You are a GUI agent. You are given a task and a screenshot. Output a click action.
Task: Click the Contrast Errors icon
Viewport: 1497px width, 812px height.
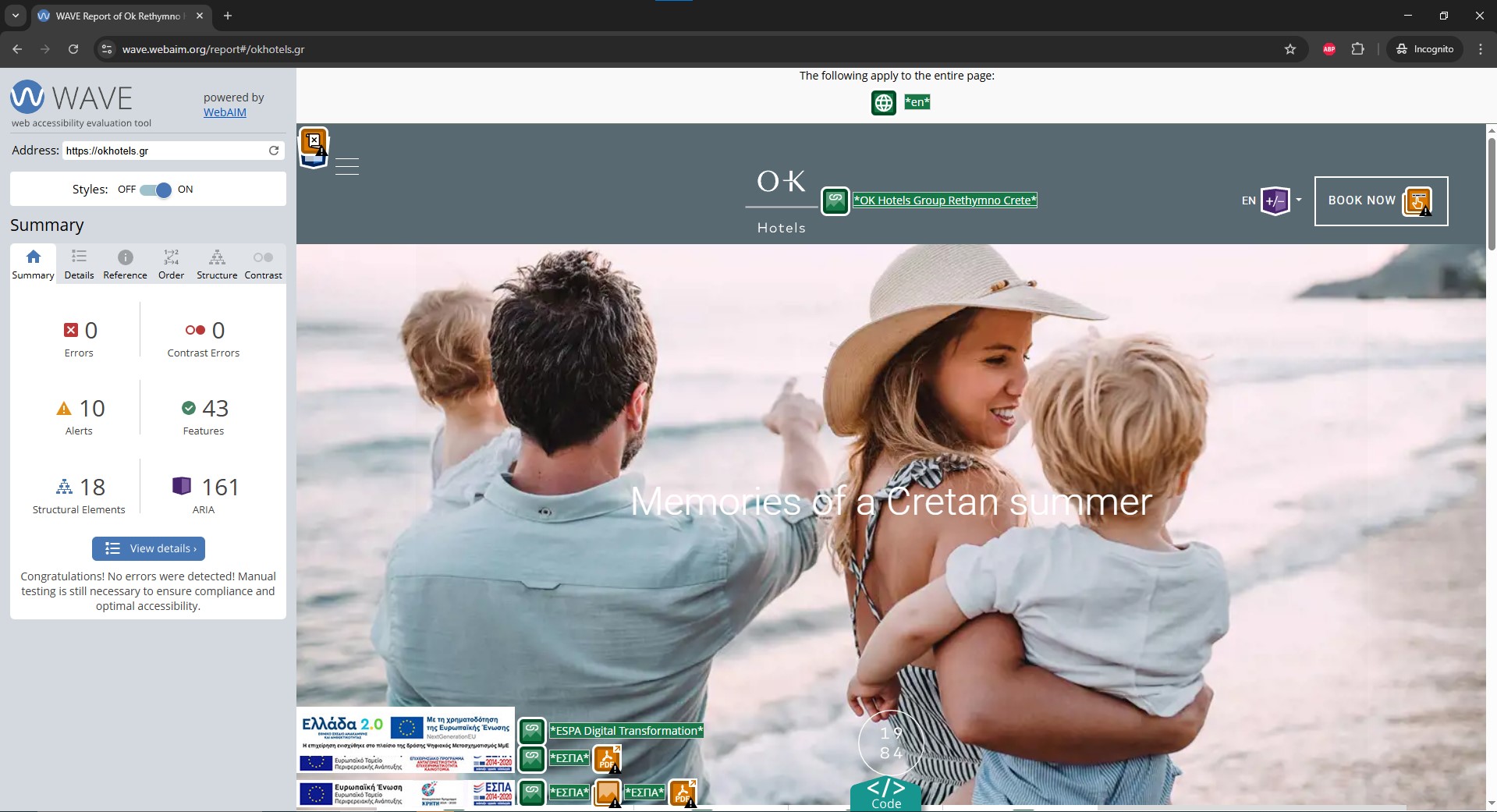(x=195, y=330)
